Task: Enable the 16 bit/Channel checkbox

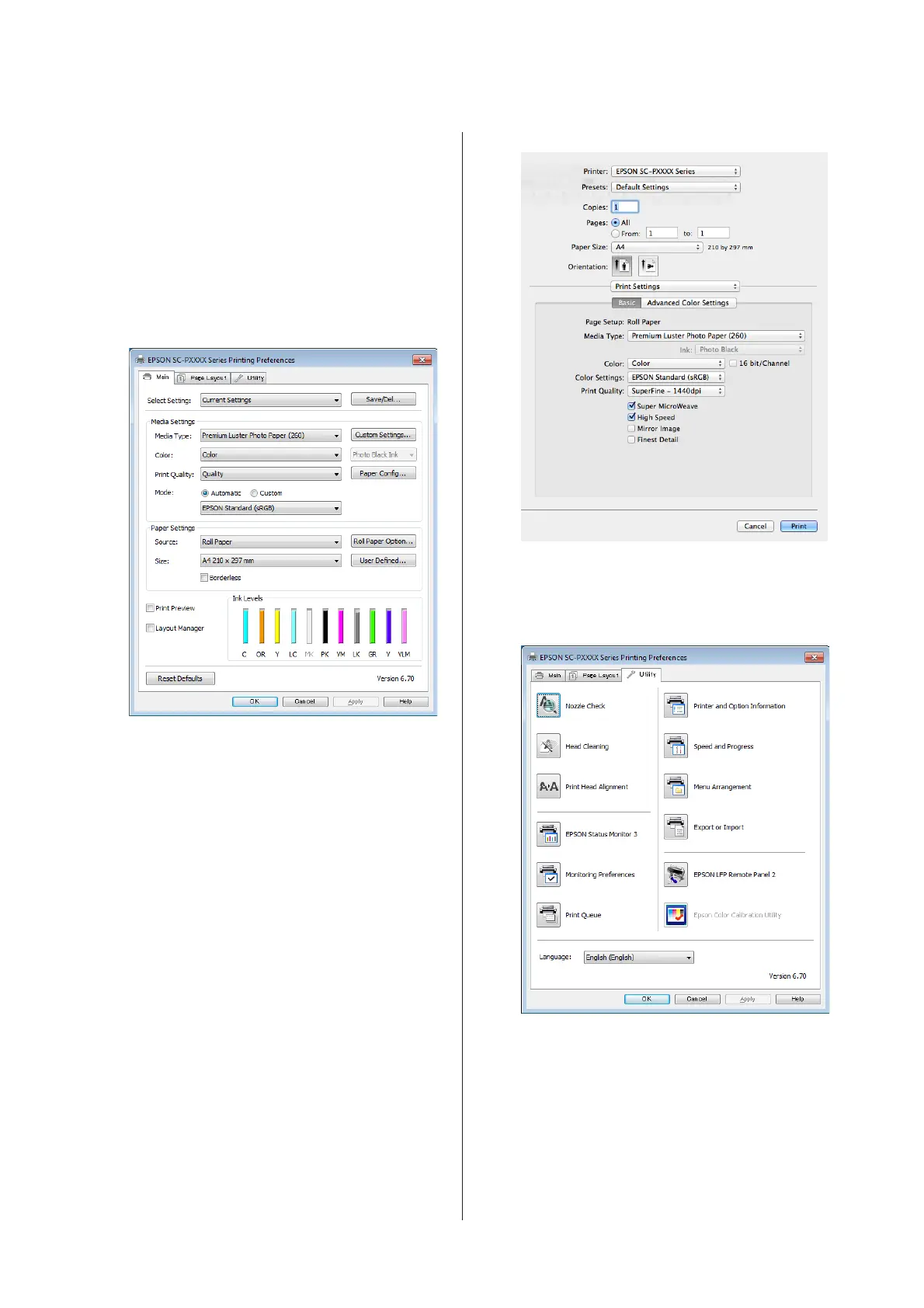Action: 733,363
